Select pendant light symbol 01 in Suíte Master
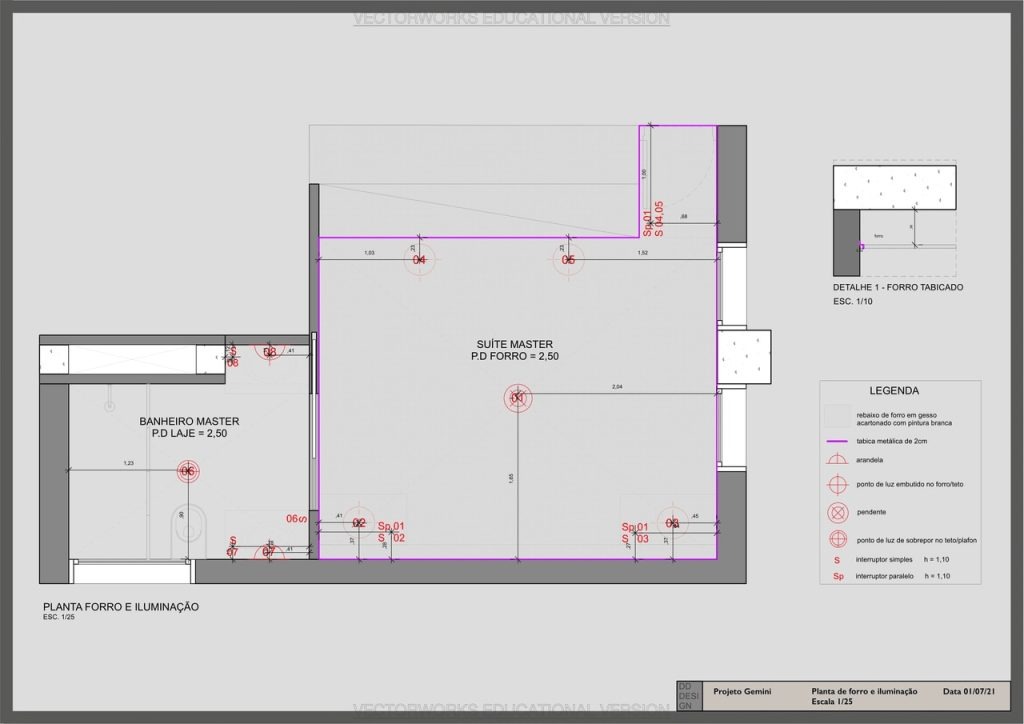This screenshot has height=724, width=1024. point(518,398)
